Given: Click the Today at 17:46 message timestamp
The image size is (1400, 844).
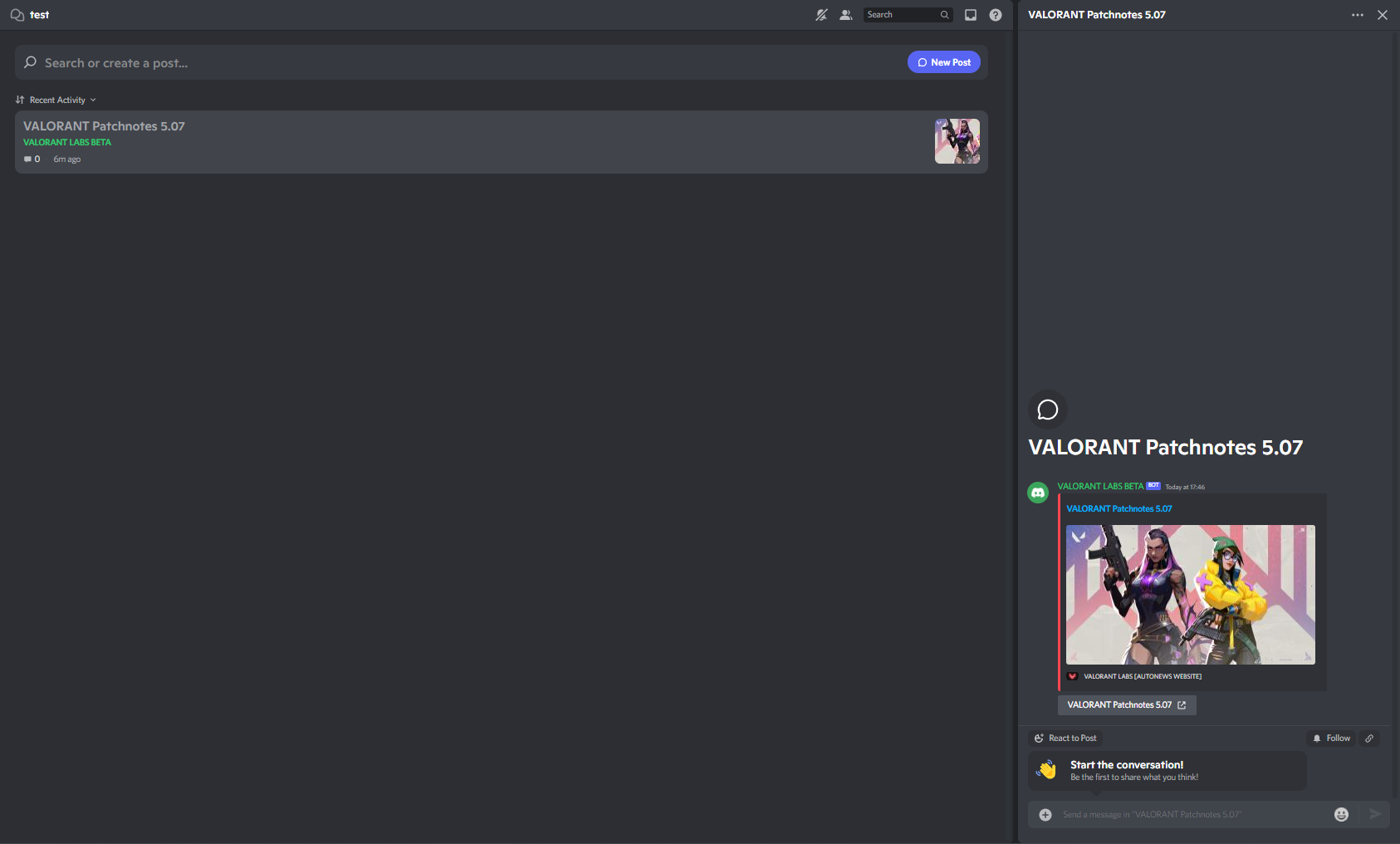Looking at the screenshot, I should pyautogui.click(x=1185, y=487).
